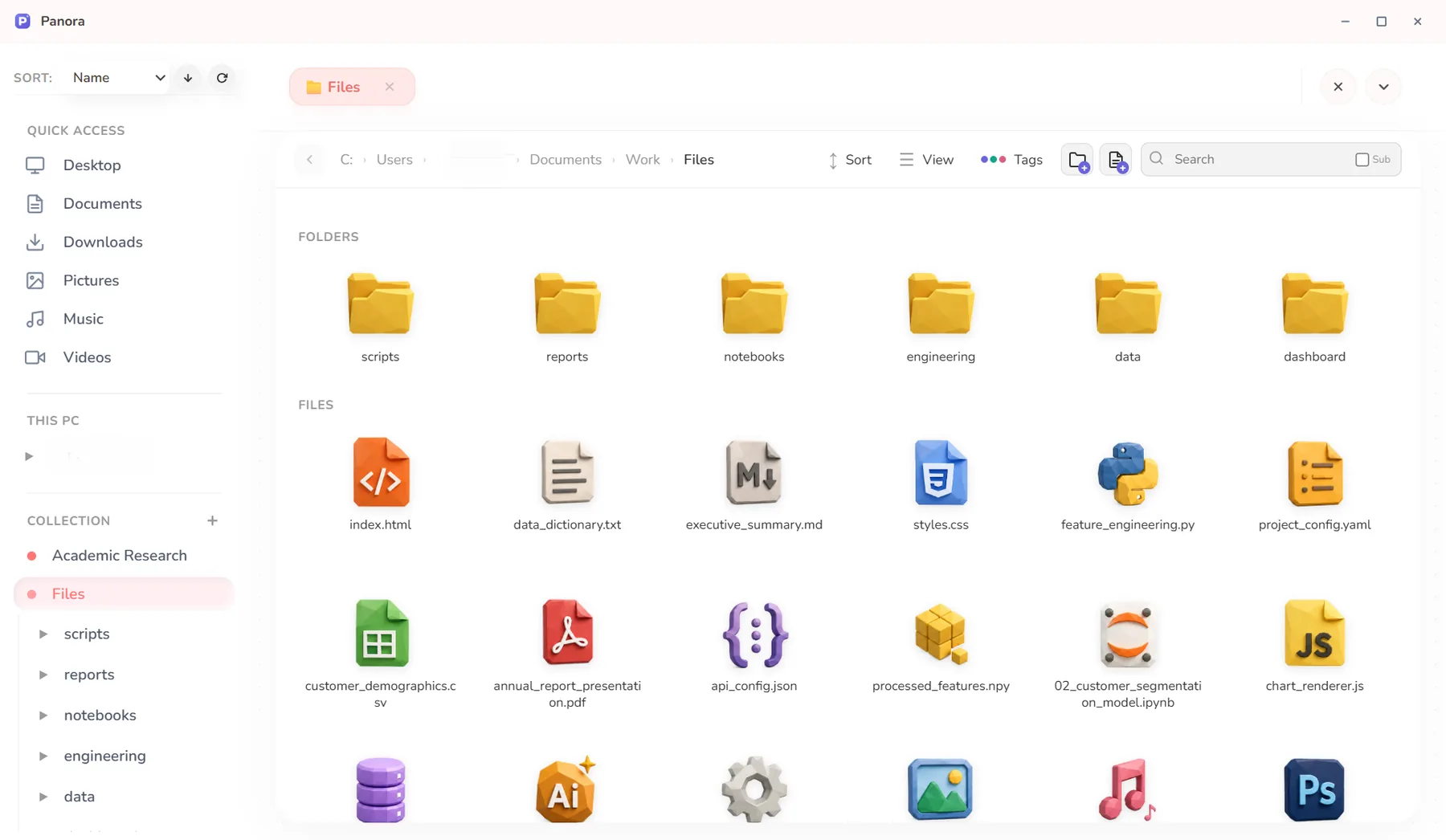Image resolution: width=1446 pixels, height=840 pixels.
Task: Expand the scripts tree item
Action: pos(43,634)
